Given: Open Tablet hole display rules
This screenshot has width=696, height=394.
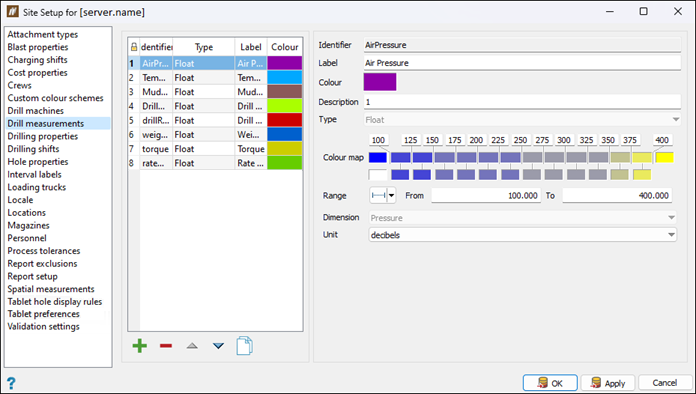Looking at the screenshot, I should click(x=55, y=302).
